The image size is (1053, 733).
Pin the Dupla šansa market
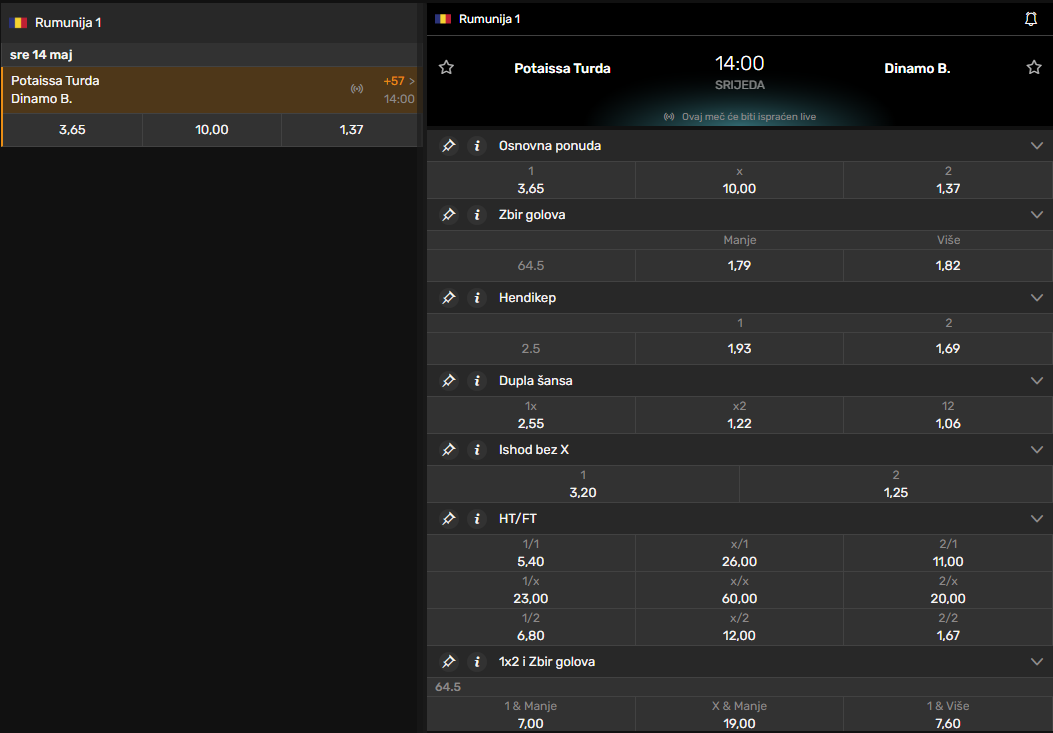(449, 381)
